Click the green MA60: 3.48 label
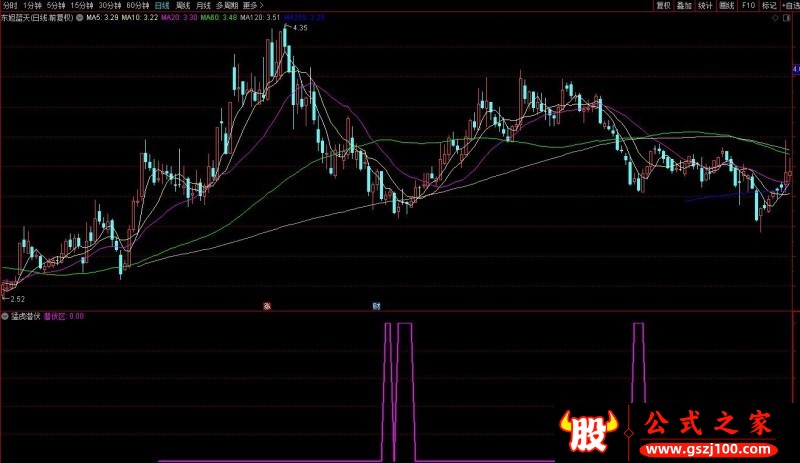 pos(218,17)
